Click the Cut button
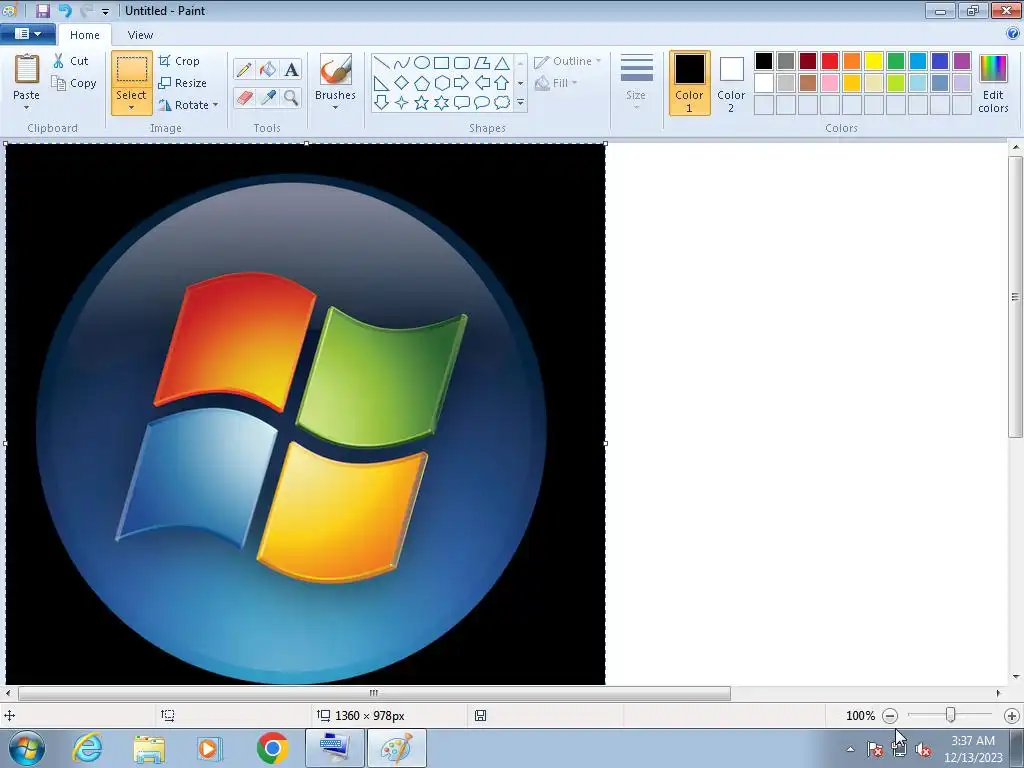Viewport: 1024px width, 768px height. tap(71, 61)
